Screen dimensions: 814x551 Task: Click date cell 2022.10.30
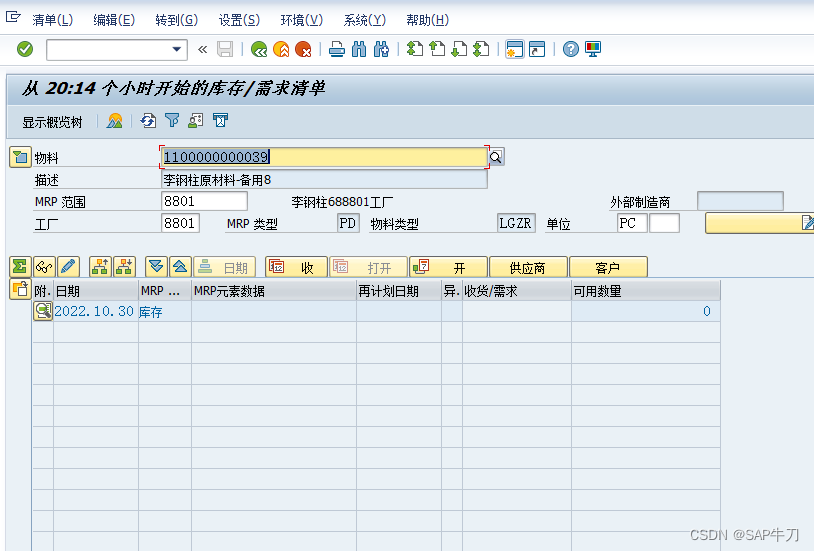94,312
